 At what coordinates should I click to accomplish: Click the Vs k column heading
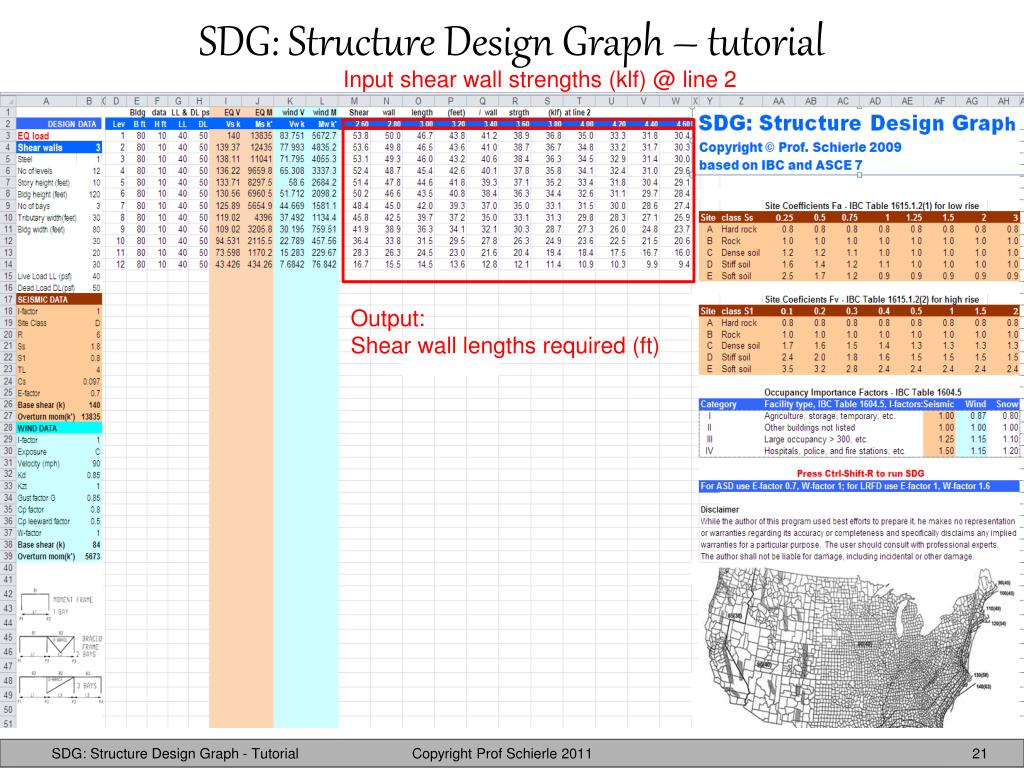[233, 124]
